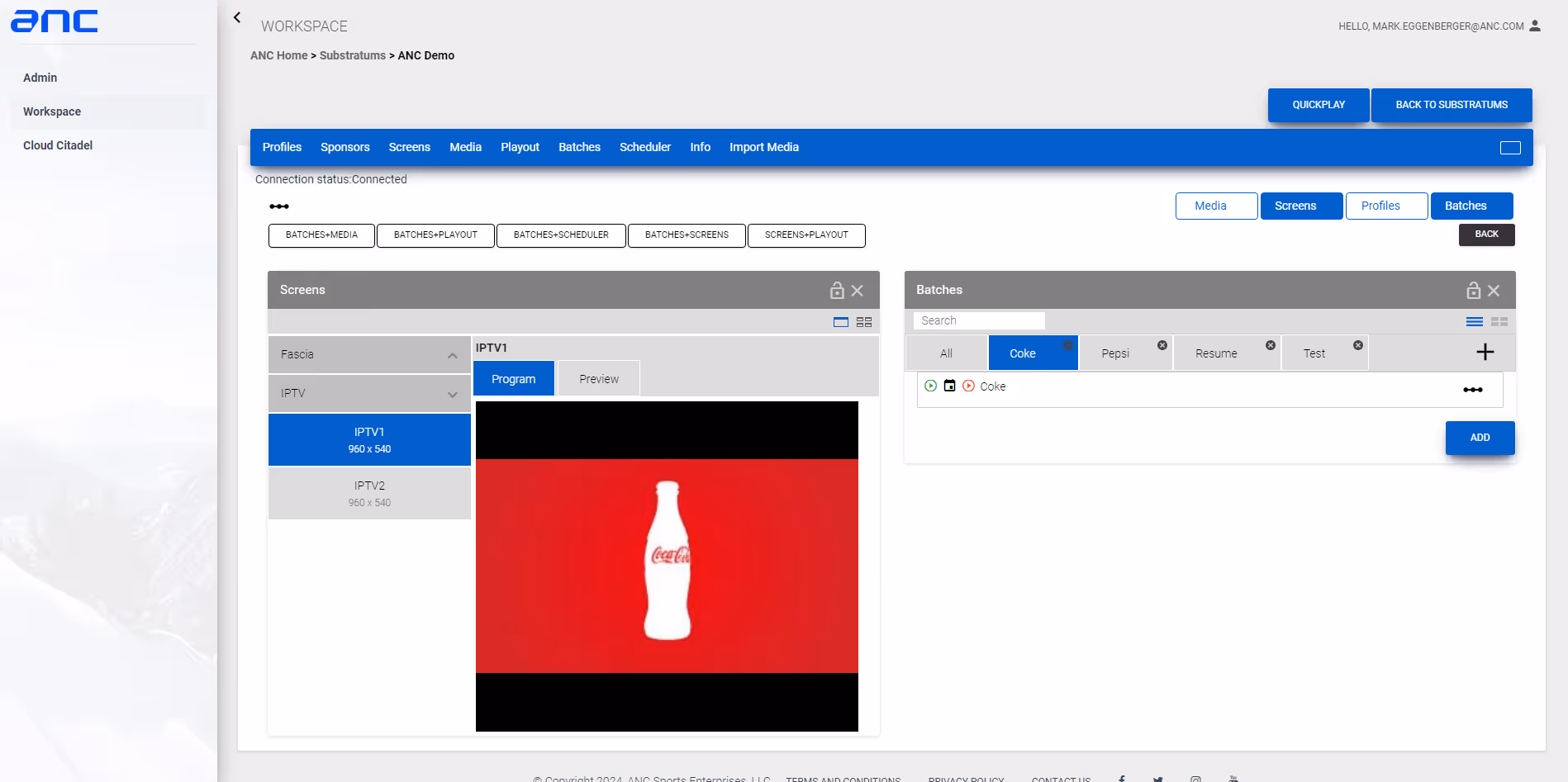The width and height of the screenshot is (1568, 782).
Task: Open the Instagram link in footer
Action: (1195, 779)
